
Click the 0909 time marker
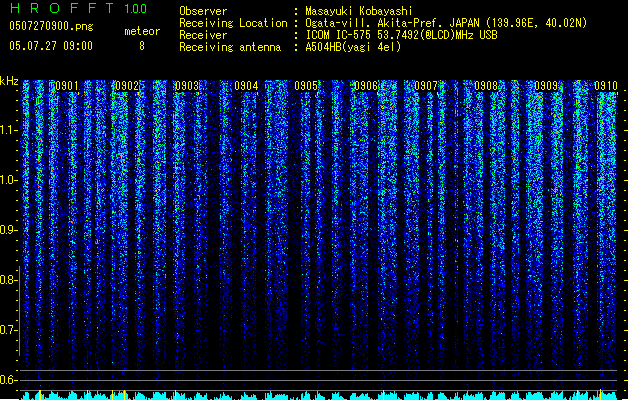point(546,86)
